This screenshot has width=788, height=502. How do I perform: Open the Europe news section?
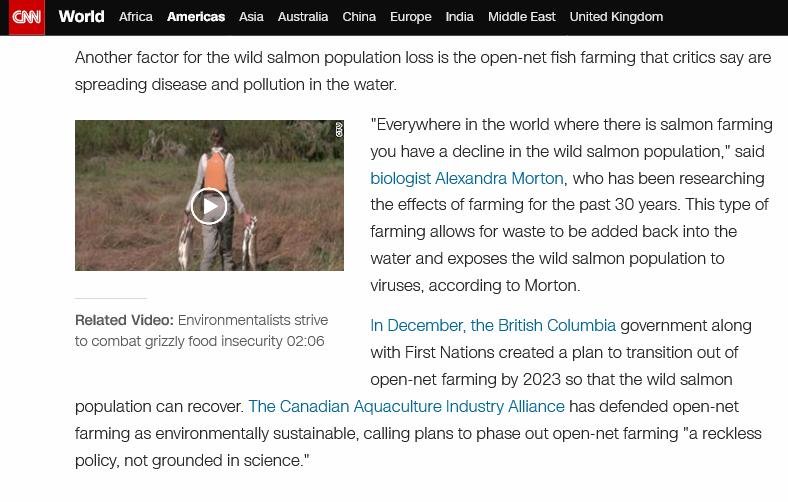click(410, 17)
